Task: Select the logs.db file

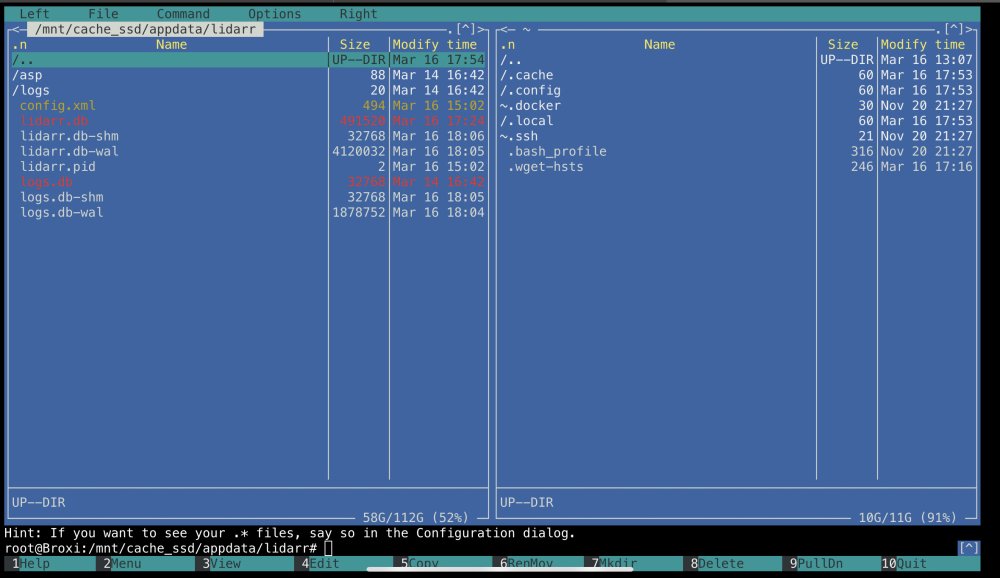Action: tap(248, 182)
